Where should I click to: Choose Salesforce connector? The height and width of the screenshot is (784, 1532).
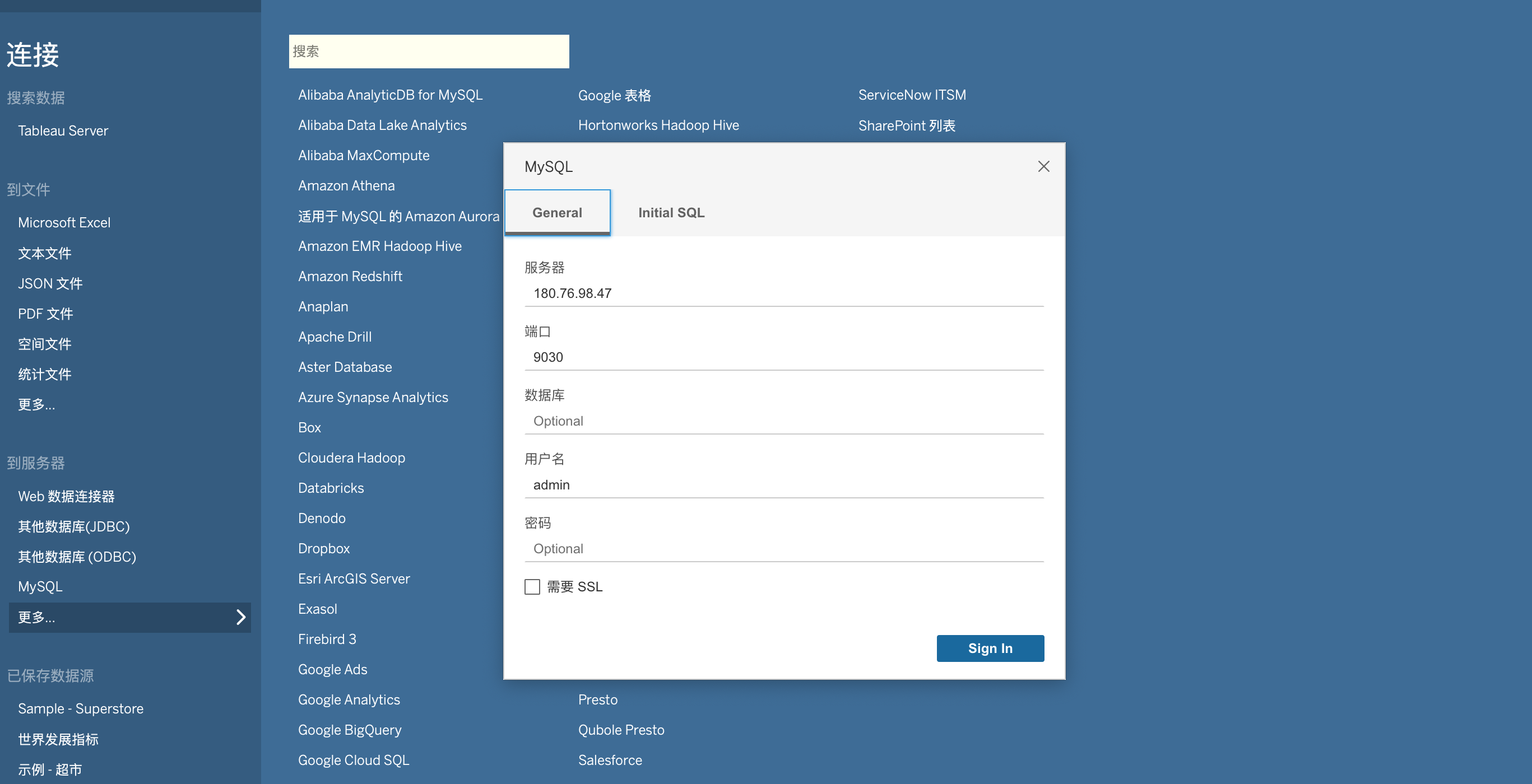coord(610,761)
